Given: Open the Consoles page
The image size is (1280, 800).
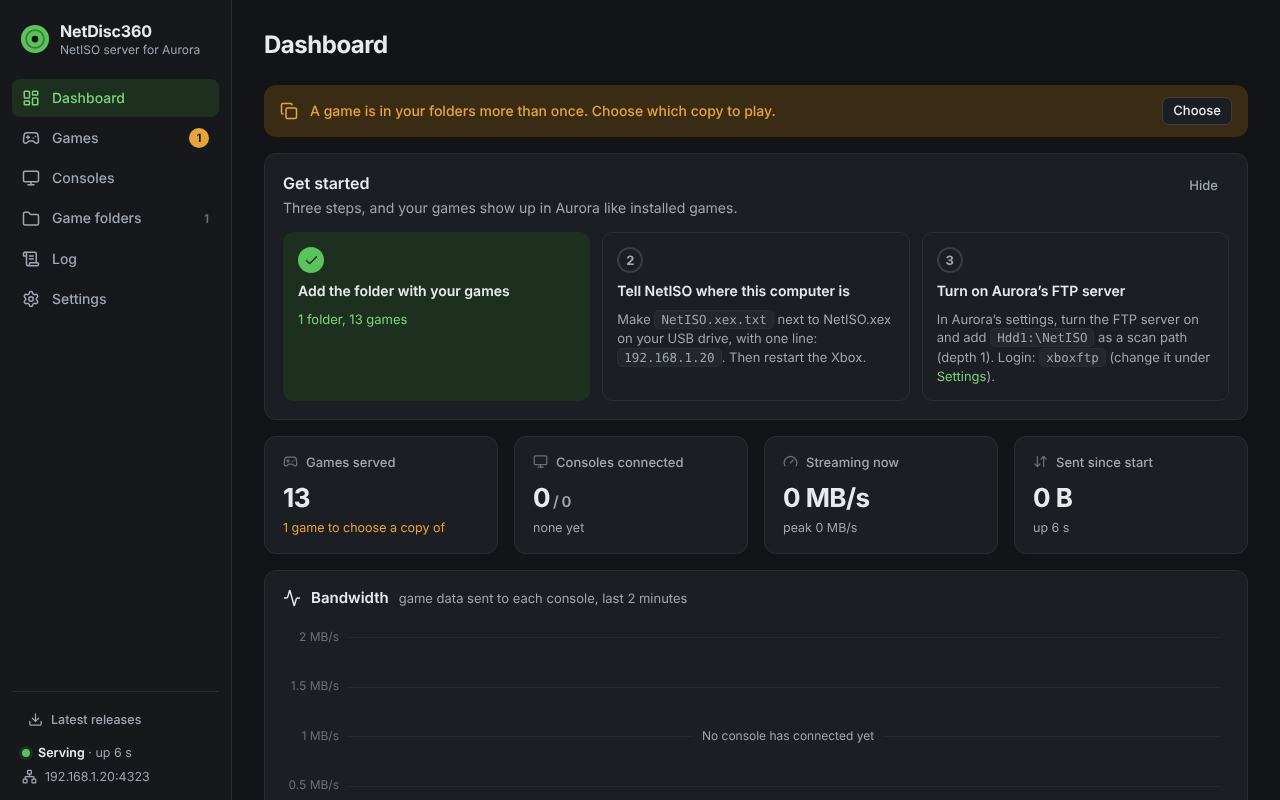Looking at the screenshot, I should (115, 178).
